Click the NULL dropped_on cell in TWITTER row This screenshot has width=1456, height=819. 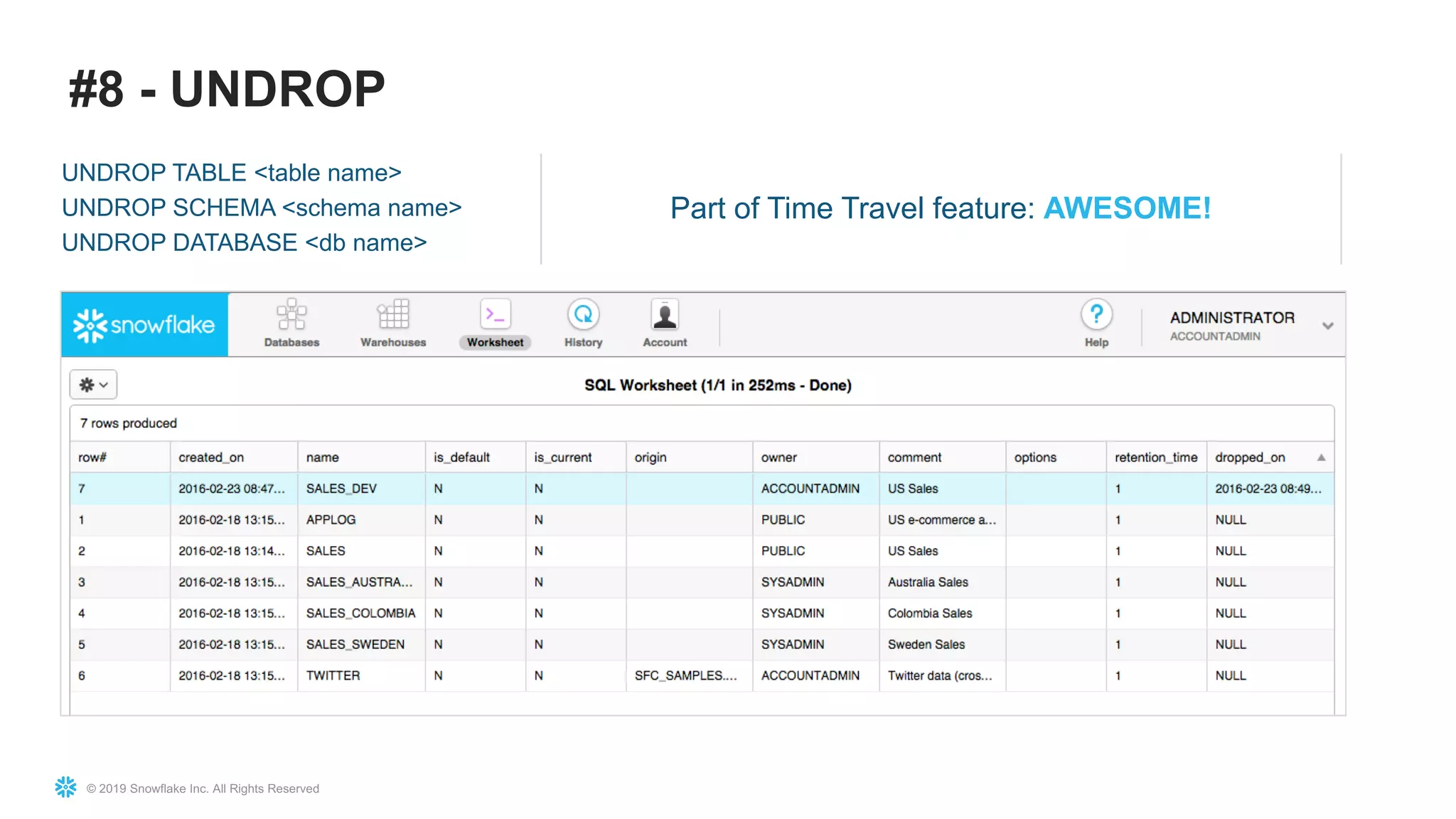click(1270, 675)
